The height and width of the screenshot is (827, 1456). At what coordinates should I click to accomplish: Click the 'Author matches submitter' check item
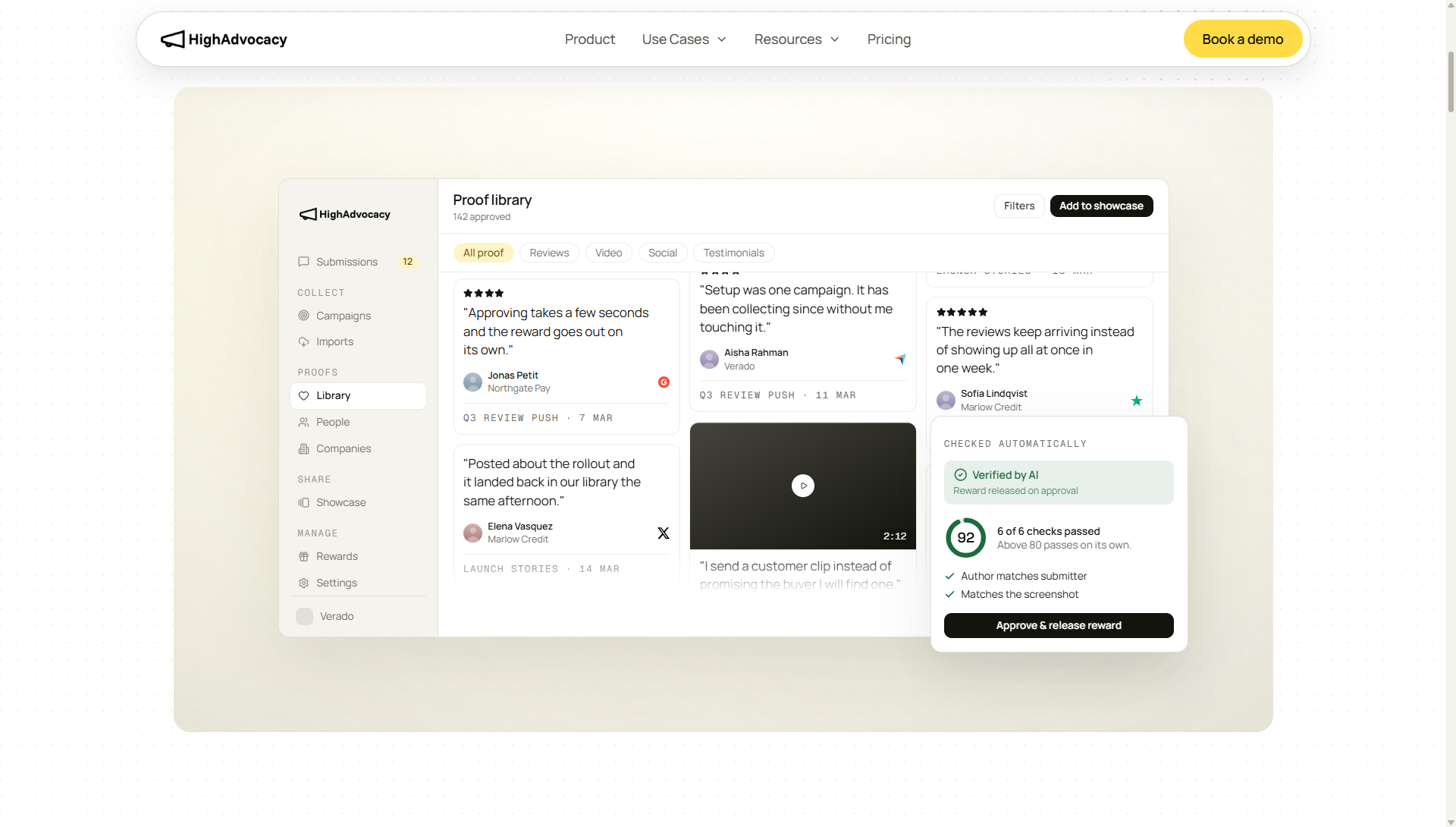click(x=1015, y=577)
